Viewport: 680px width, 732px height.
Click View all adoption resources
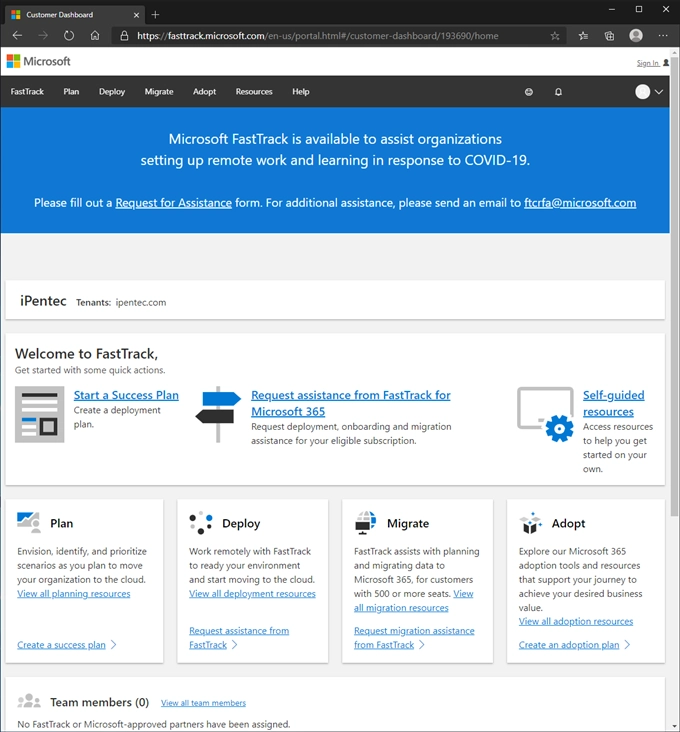(576, 621)
